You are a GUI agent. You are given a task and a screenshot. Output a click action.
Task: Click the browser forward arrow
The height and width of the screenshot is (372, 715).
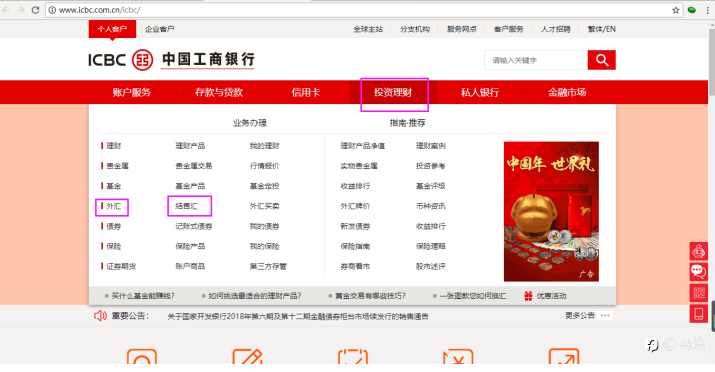(x=21, y=10)
